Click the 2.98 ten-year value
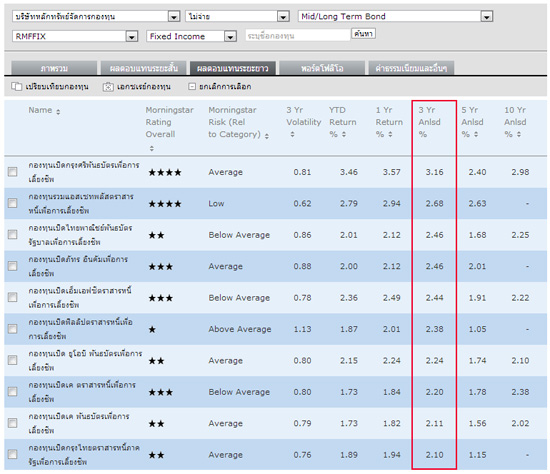The width and height of the screenshot is (550, 474). pyautogui.click(x=520, y=172)
